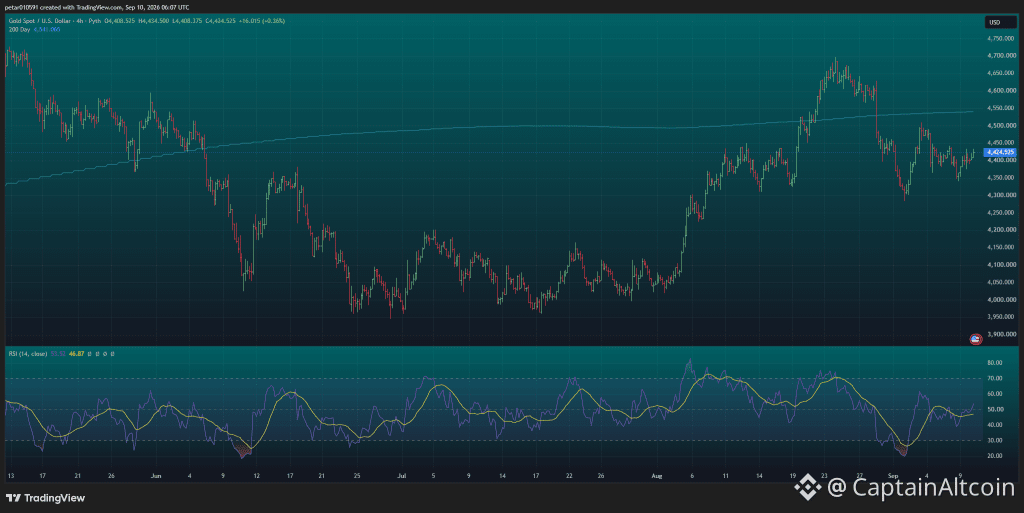The height and width of the screenshot is (513, 1024).
Task: Click the 4,700.000 price scale label
Action: click(1001, 56)
